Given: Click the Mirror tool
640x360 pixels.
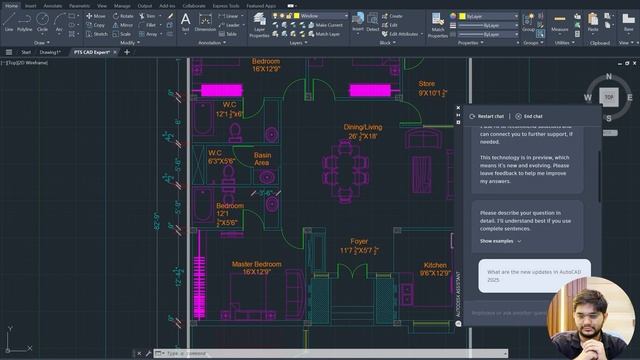Looking at the screenshot, I should click(x=122, y=25).
